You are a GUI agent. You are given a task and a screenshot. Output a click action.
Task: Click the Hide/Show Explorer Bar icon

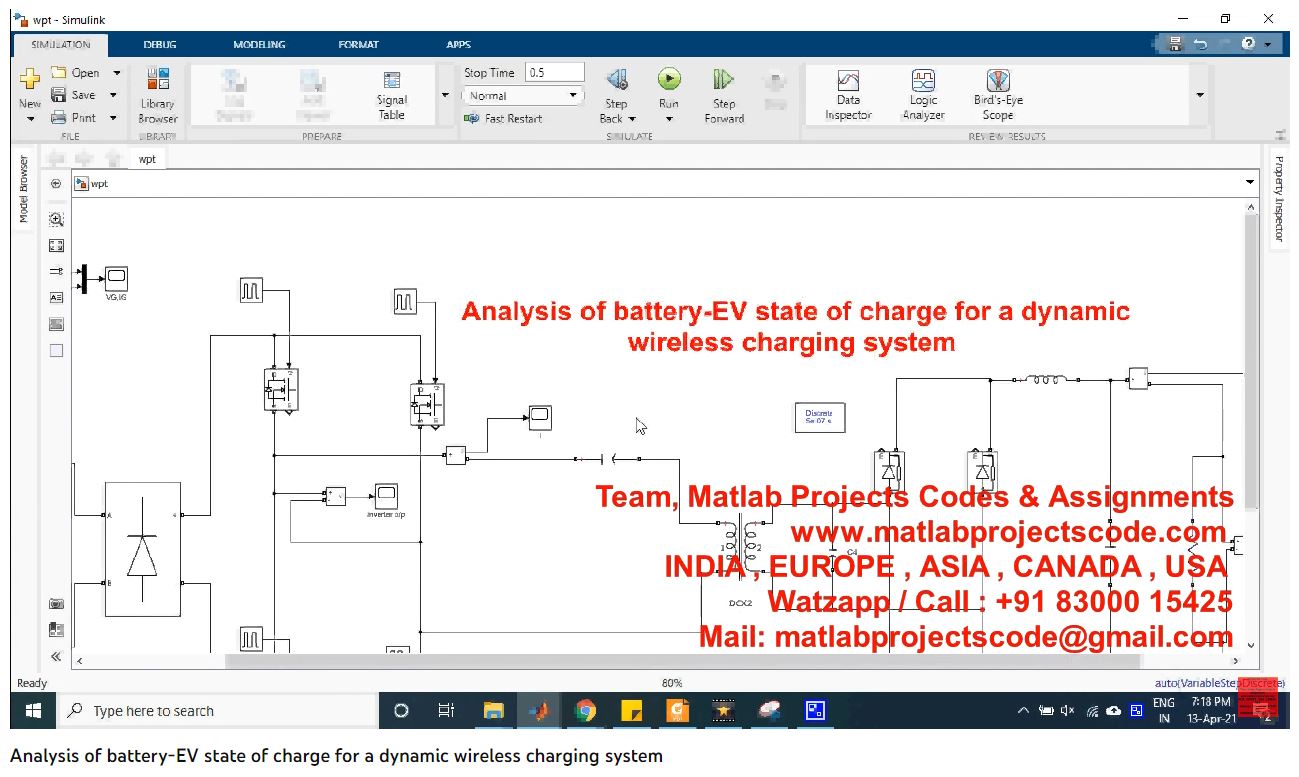click(x=56, y=184)
